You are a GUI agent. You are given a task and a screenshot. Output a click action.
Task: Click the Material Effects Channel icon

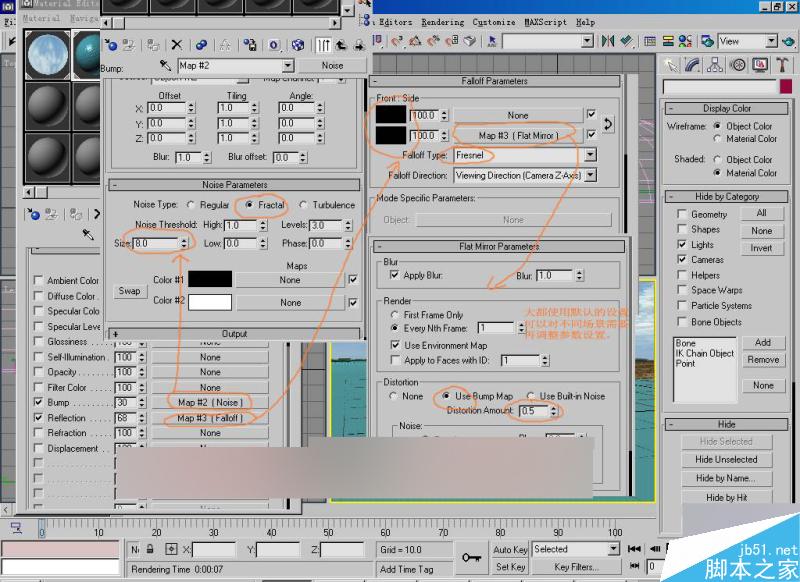(x=274, y=45)
